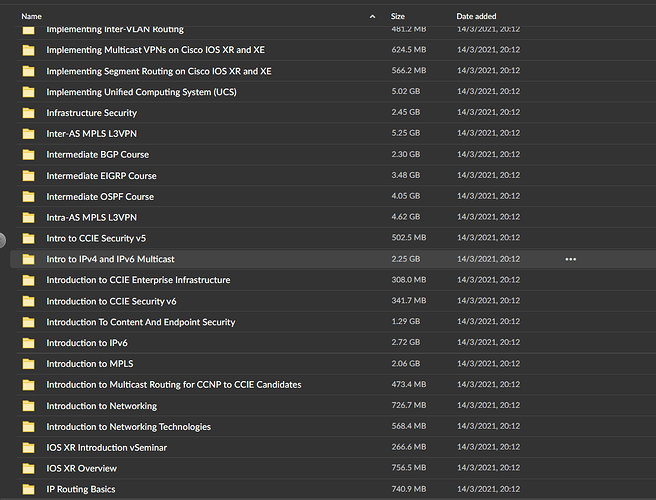Click folder icon of Intro to IPv4 and IPv6 Multicast

(28, 259)
